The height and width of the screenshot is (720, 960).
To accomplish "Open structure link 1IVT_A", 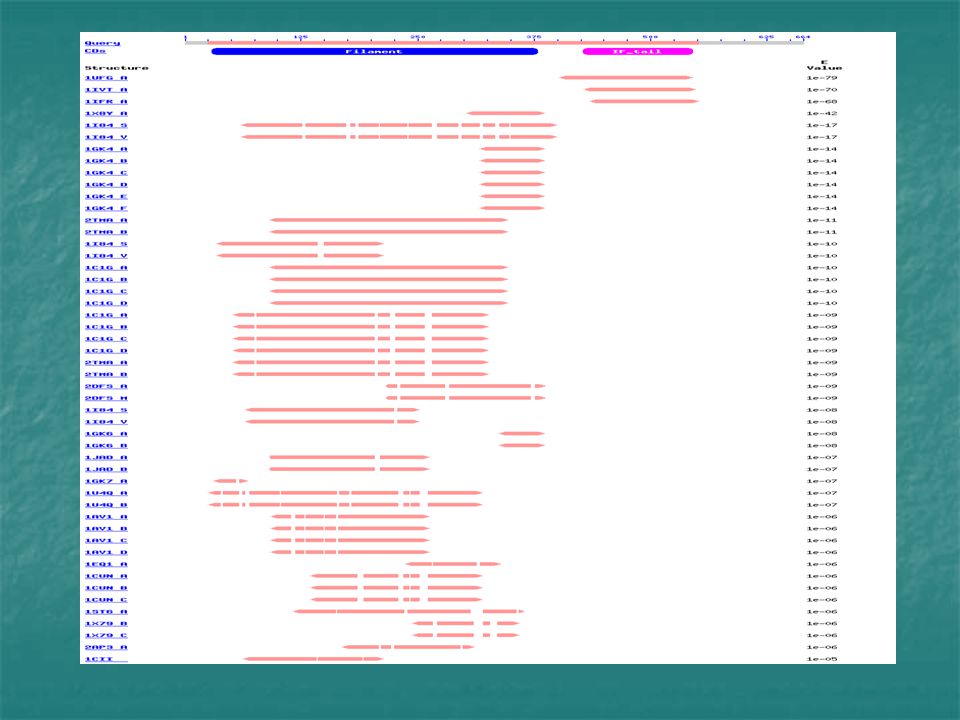I will click(106, 89).
